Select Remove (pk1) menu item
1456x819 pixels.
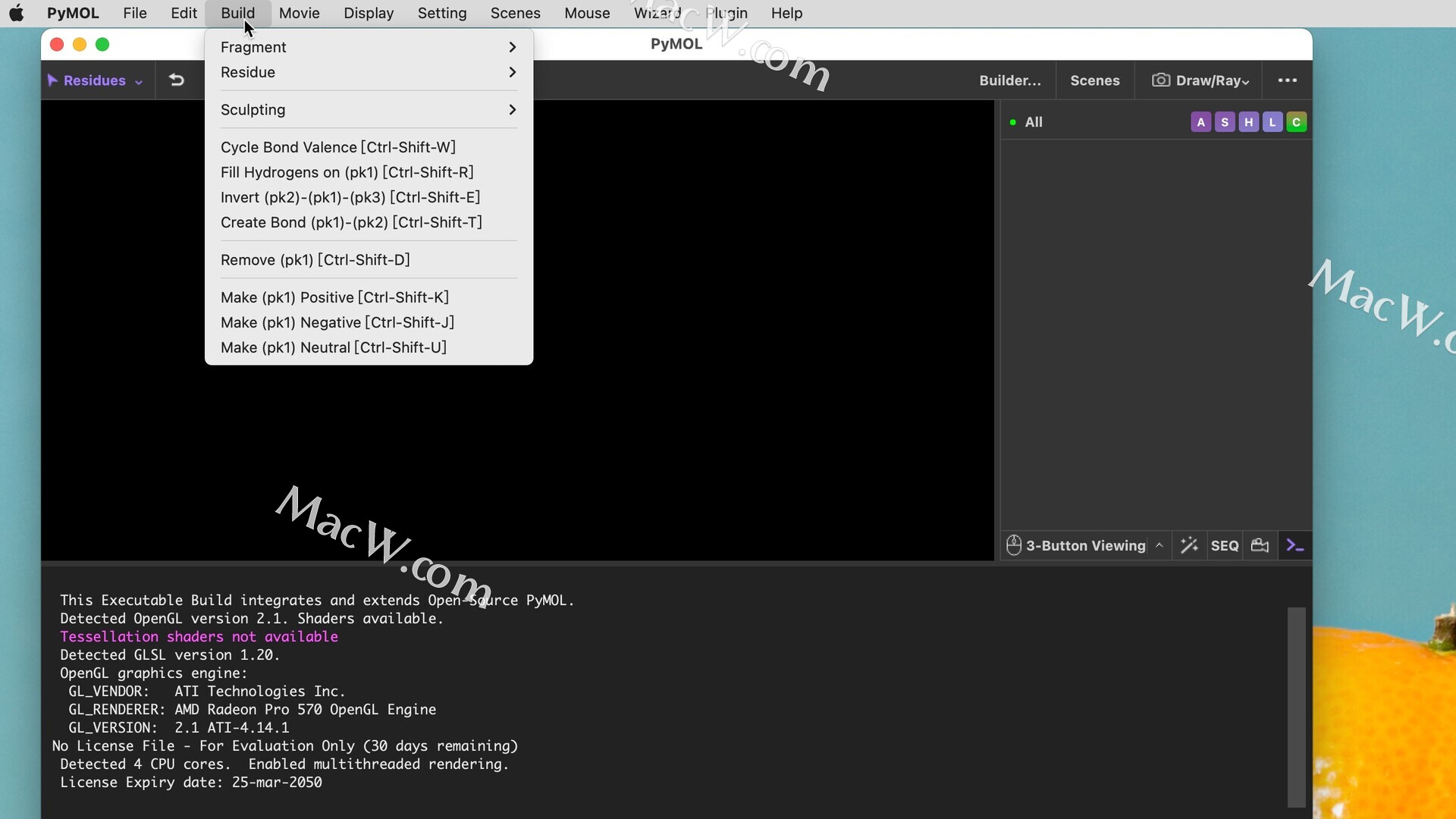tap(369, 259)
